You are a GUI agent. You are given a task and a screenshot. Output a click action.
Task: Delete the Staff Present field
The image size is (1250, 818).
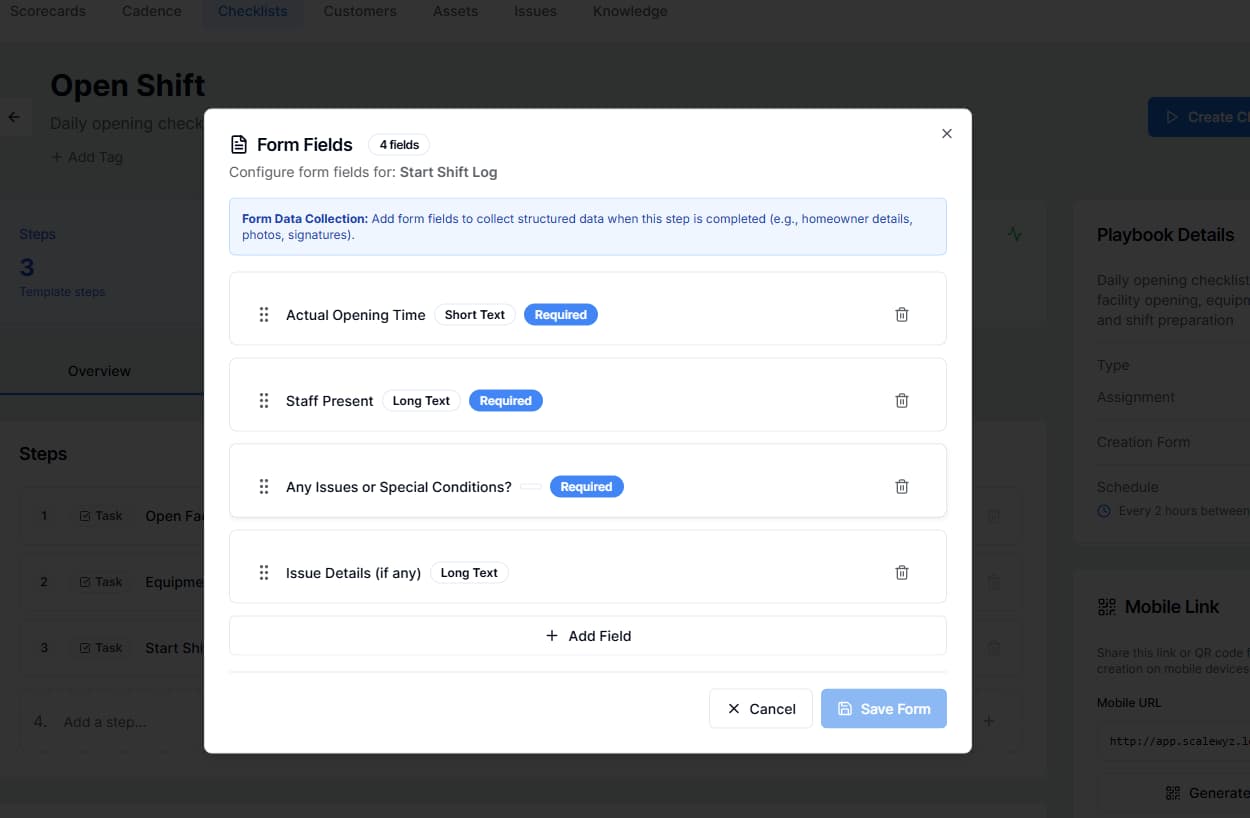pos(901,400)
